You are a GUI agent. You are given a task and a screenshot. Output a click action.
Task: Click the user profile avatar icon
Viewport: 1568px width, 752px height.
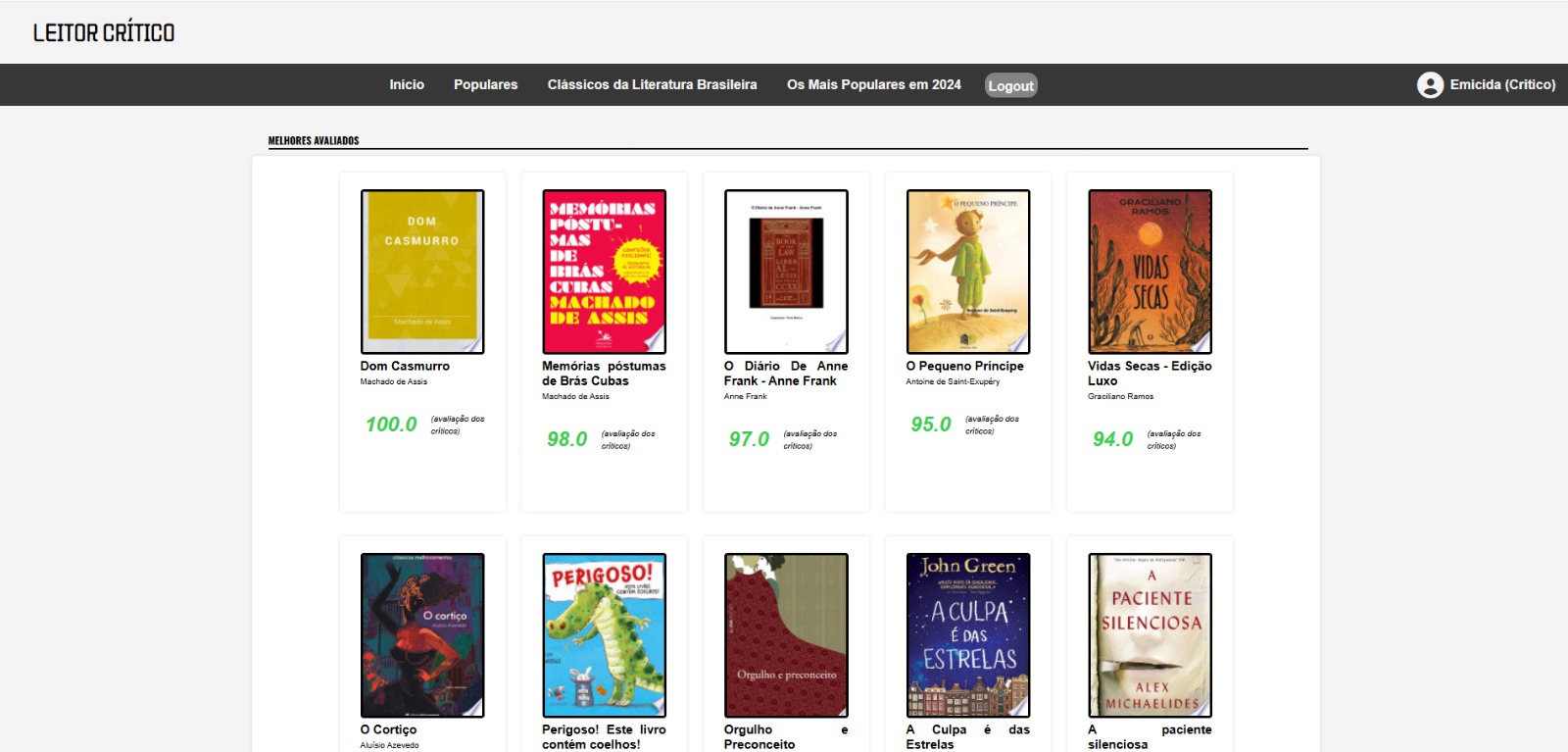(x=1430, y=85)
